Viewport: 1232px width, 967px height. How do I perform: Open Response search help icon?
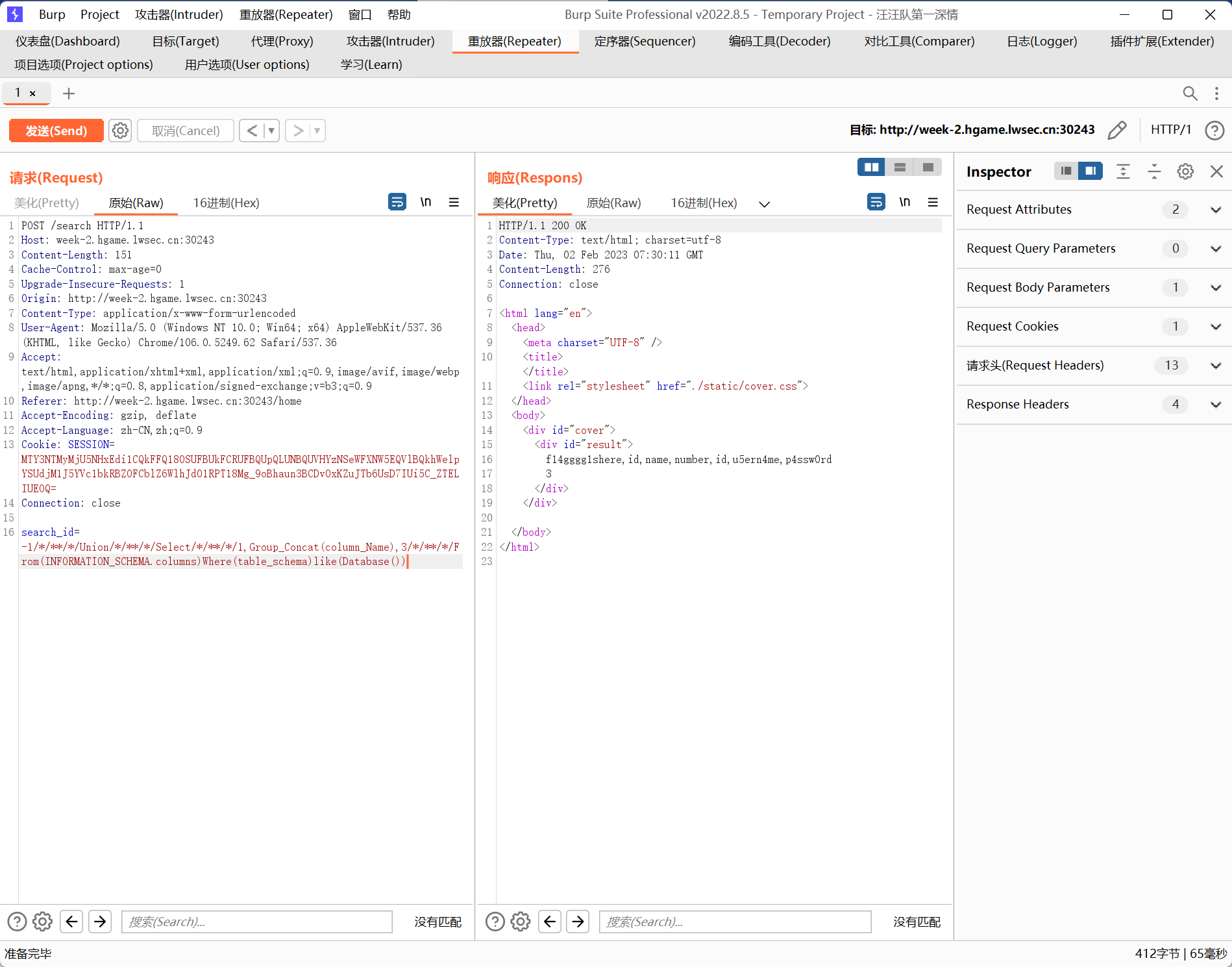pyautogui.click(x=495, y=921)
